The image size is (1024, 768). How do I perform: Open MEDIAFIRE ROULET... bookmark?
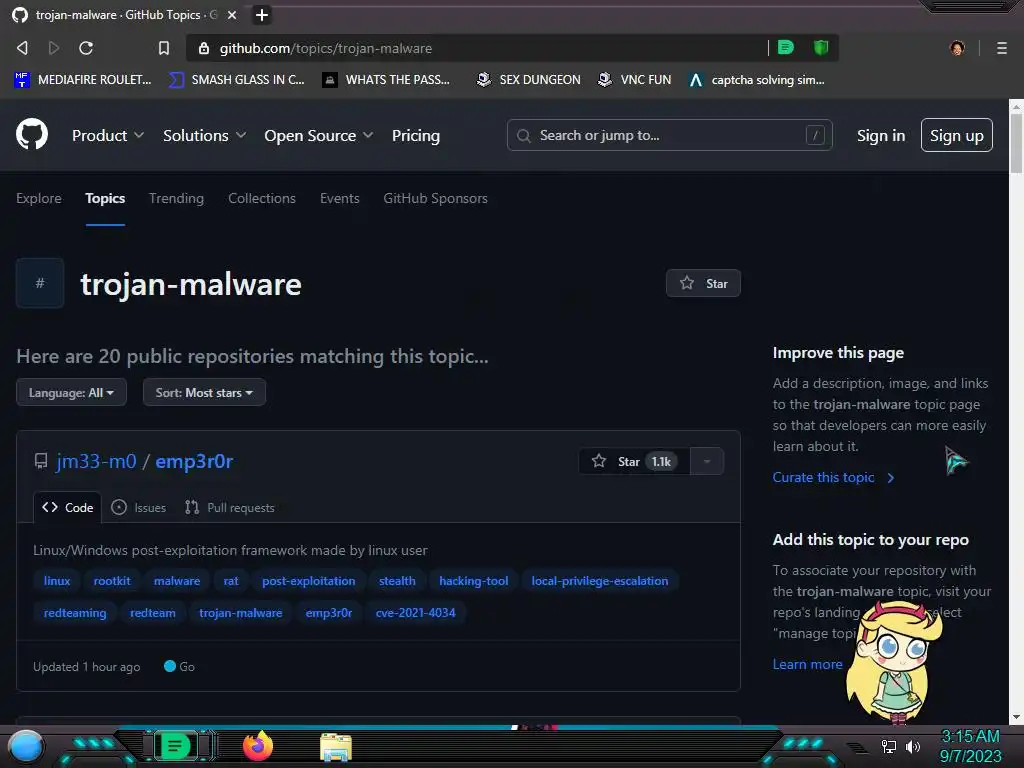pos(82,80)
